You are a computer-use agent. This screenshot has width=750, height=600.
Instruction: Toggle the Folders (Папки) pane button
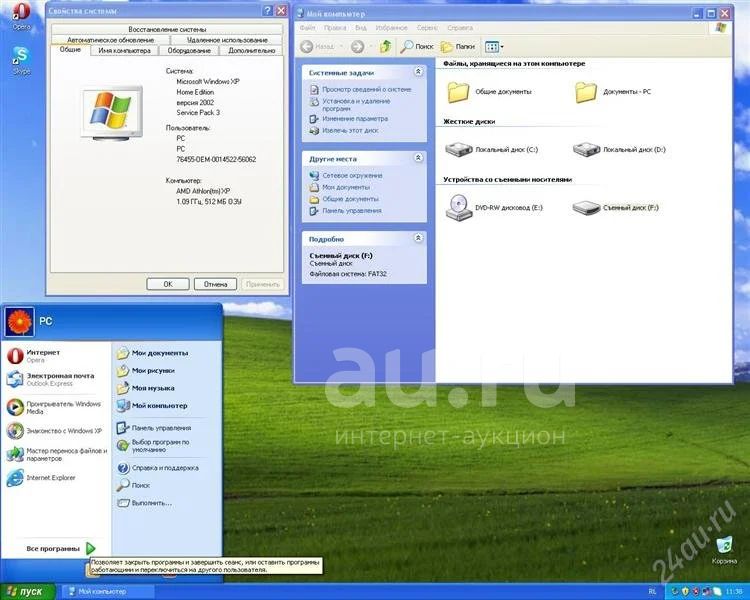tap(458, 46)
